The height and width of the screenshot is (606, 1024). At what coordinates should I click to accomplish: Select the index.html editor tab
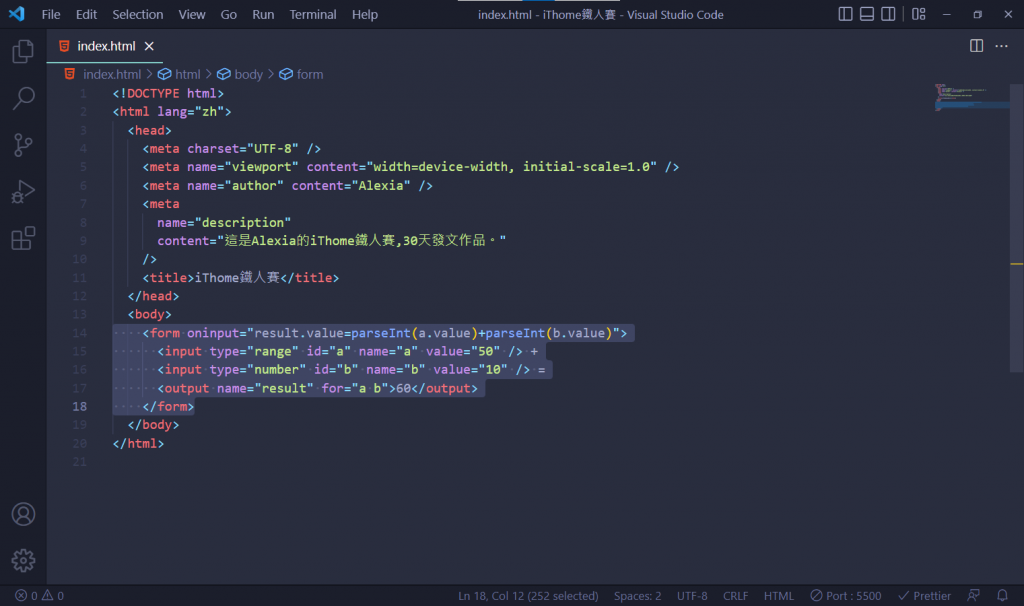[x=105, y=46]
